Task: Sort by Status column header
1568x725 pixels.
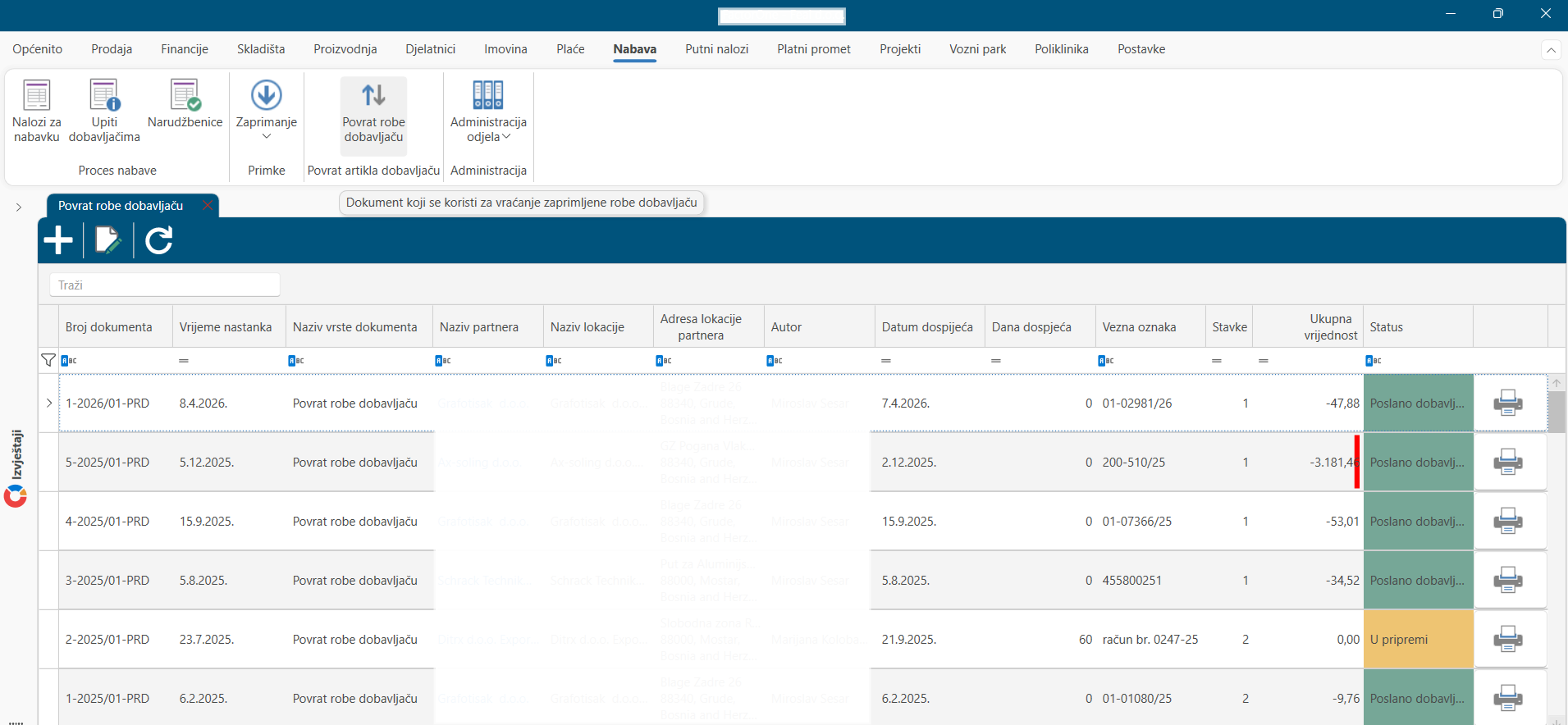Action: [1418, 326]
